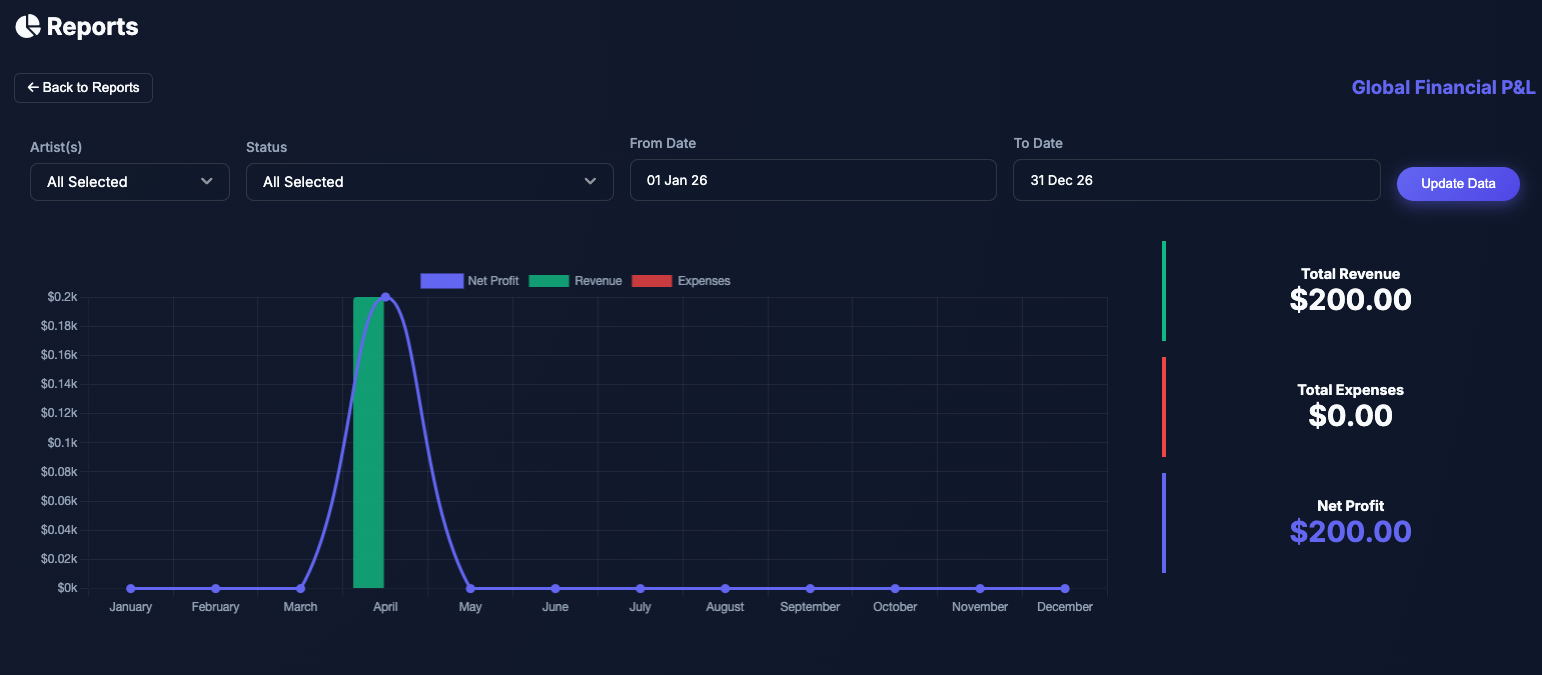
Task: Select the January net profit data point
Action: [131, 588]
